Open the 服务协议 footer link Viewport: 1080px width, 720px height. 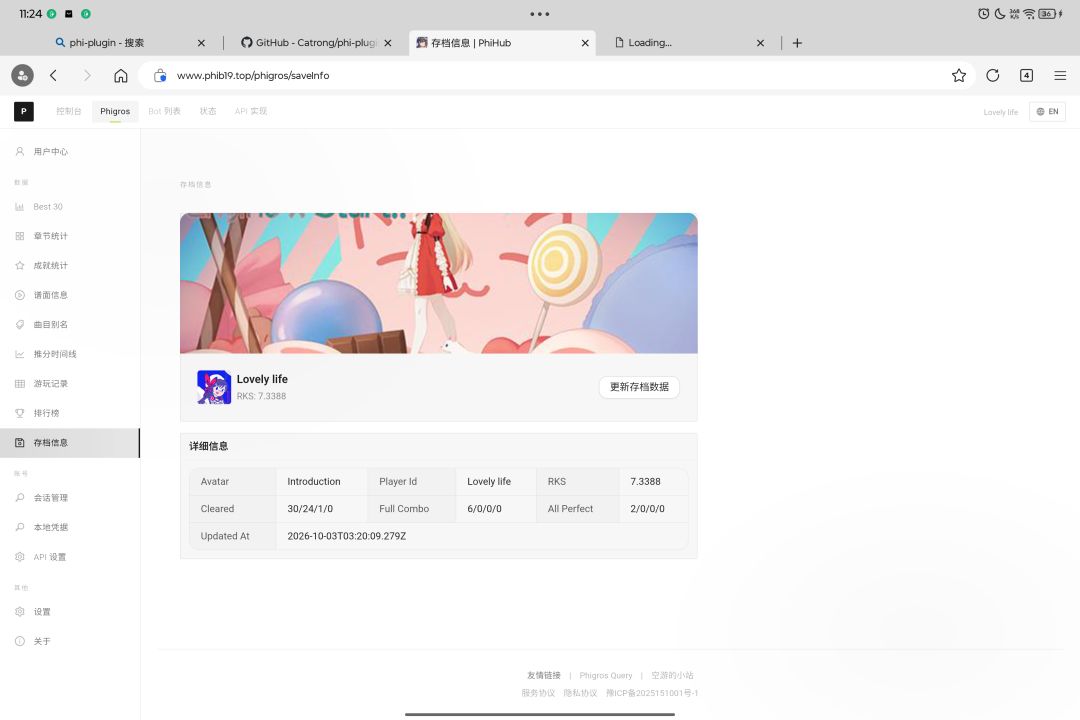[538, 693]
